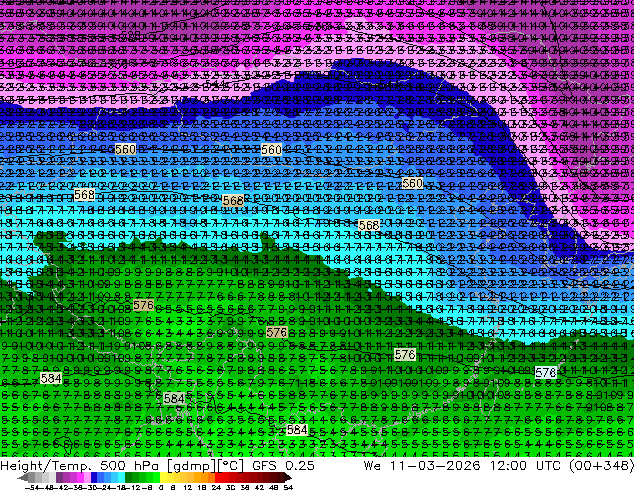Click the 'GFS 0.25' model label
Image resolution: width=634 pixels, height=490 pixels.
(x=283, y=466)
